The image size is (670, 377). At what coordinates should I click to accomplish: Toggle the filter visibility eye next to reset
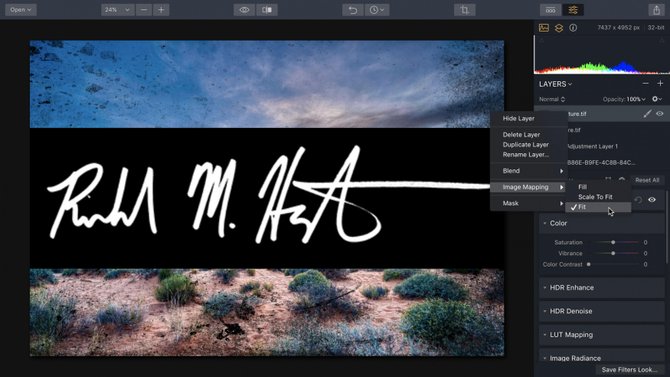tap(652, 200)
